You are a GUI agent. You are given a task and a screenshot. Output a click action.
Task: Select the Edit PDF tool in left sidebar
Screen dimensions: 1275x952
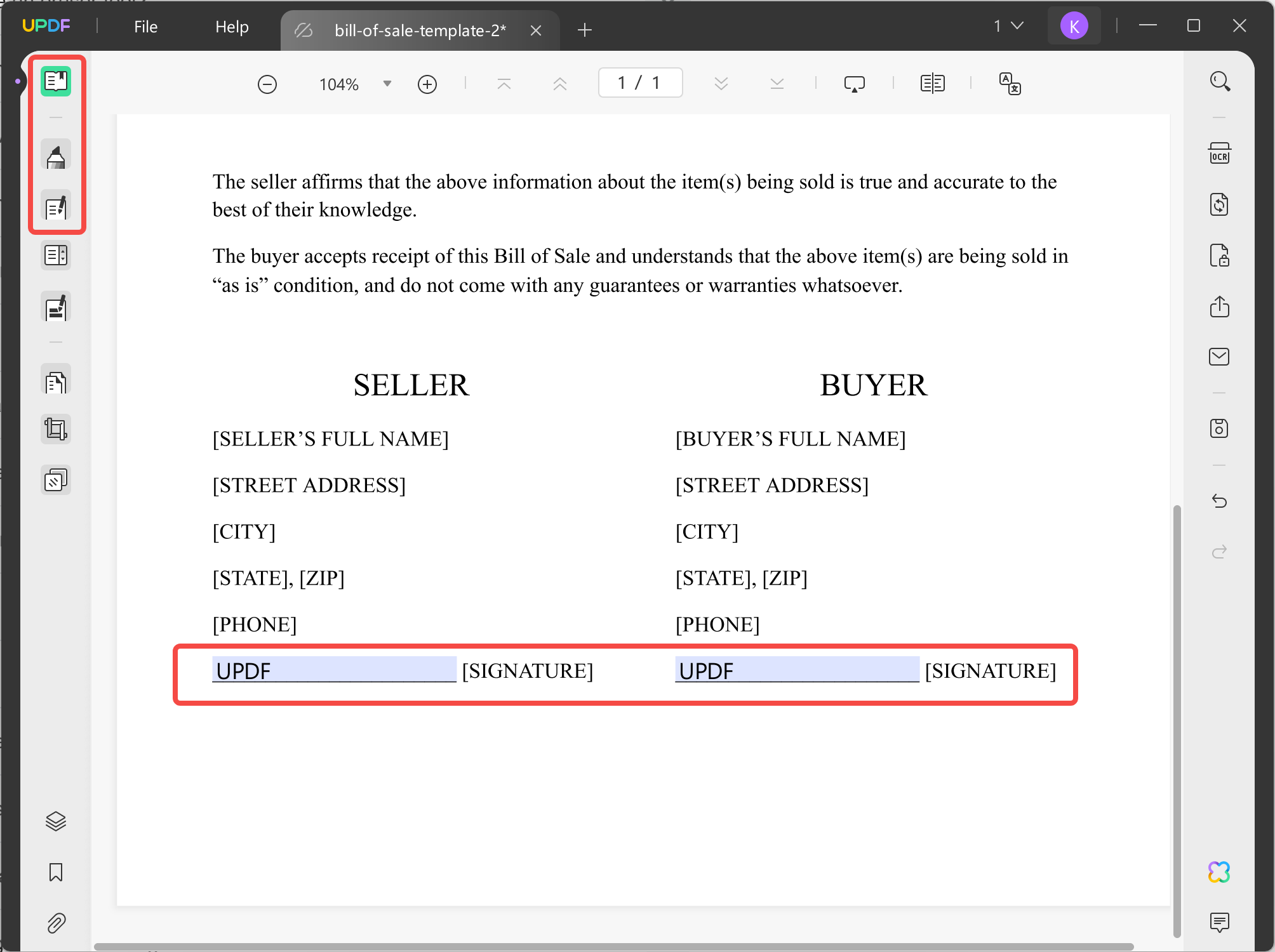click(x=56, y=206)
